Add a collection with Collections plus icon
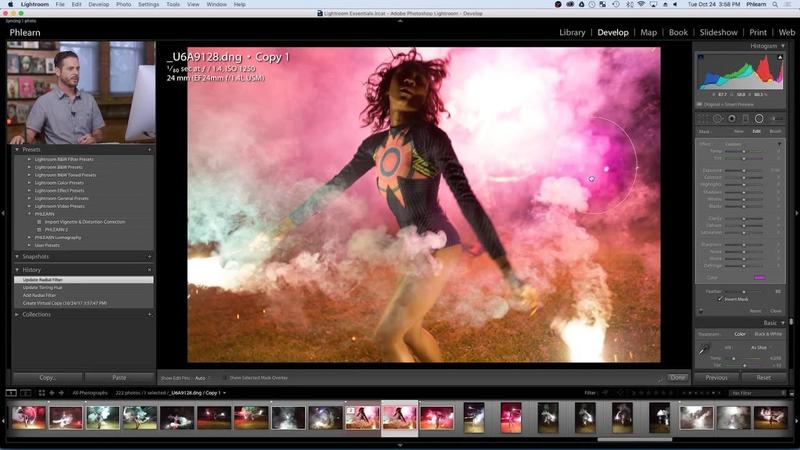This screenshot has width=800, height=450. tap(149, 314)
